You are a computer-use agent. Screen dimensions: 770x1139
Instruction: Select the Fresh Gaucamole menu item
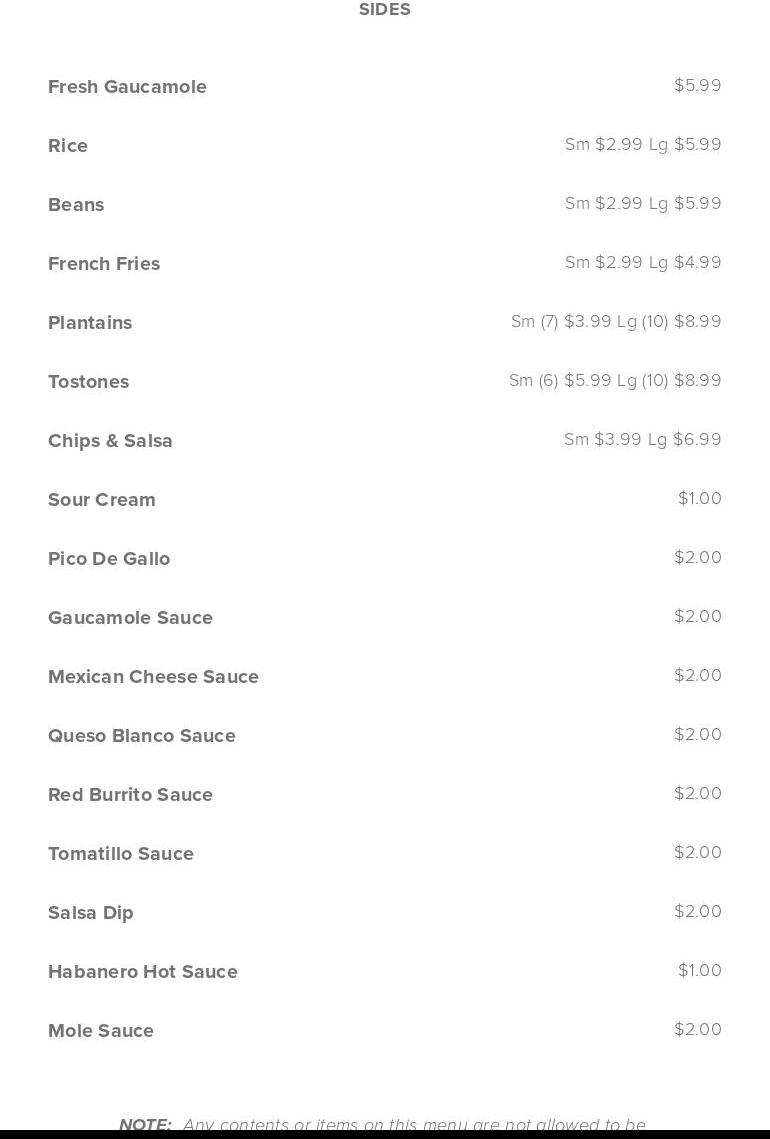[x=127, y=87]
